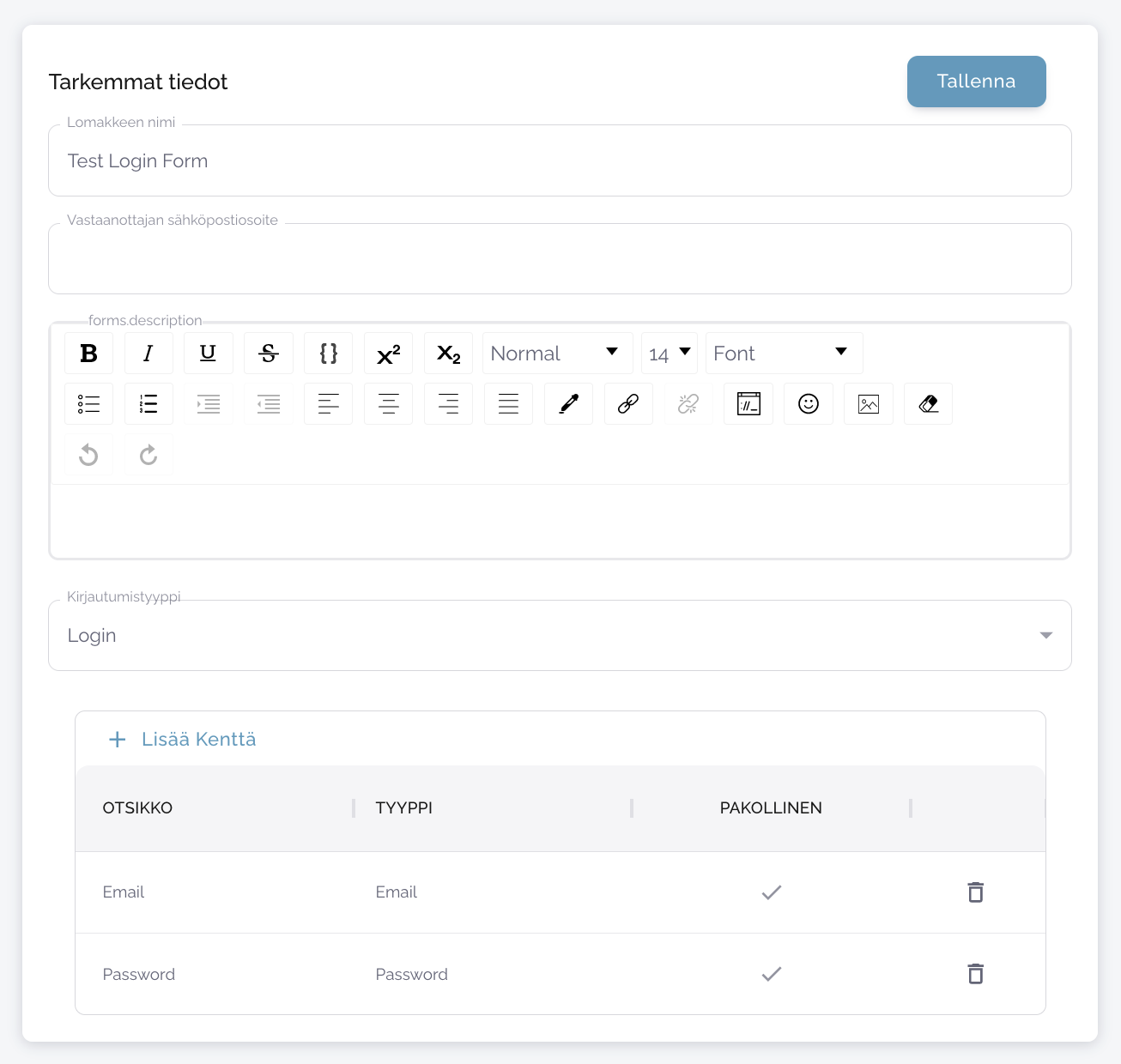1121x1064 pixels.
Task: Open the Normal block type dropdown
Action: click(557, 354)
